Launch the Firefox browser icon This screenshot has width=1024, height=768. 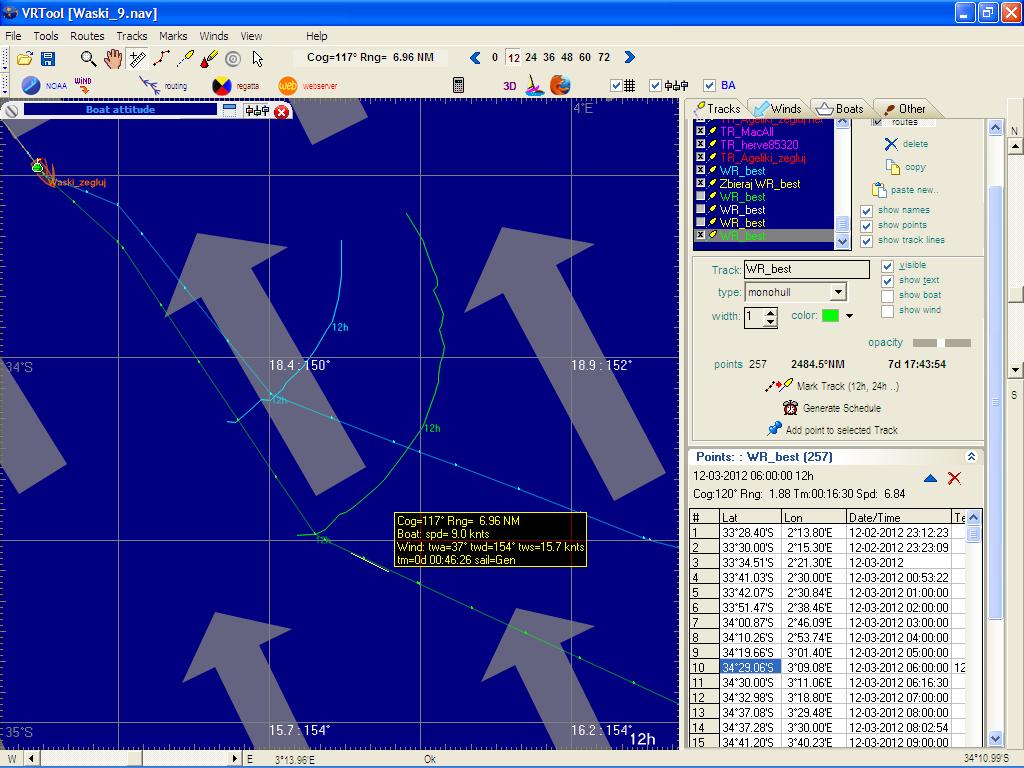pos(560,86)
